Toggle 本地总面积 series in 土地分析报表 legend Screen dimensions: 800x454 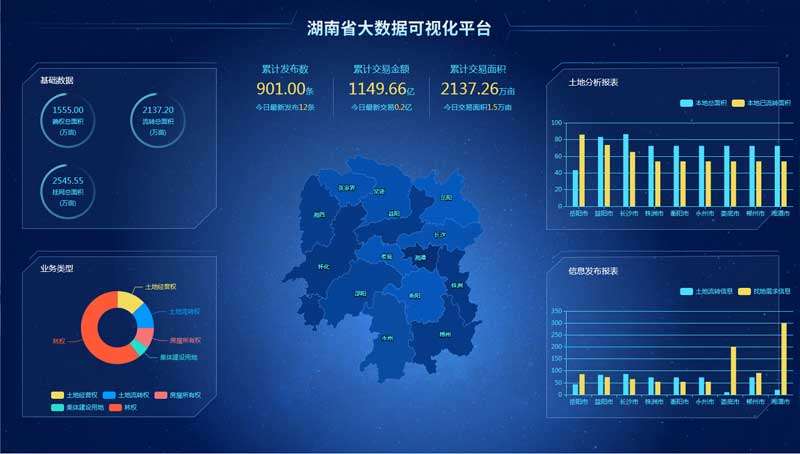(x=702, y=103)
